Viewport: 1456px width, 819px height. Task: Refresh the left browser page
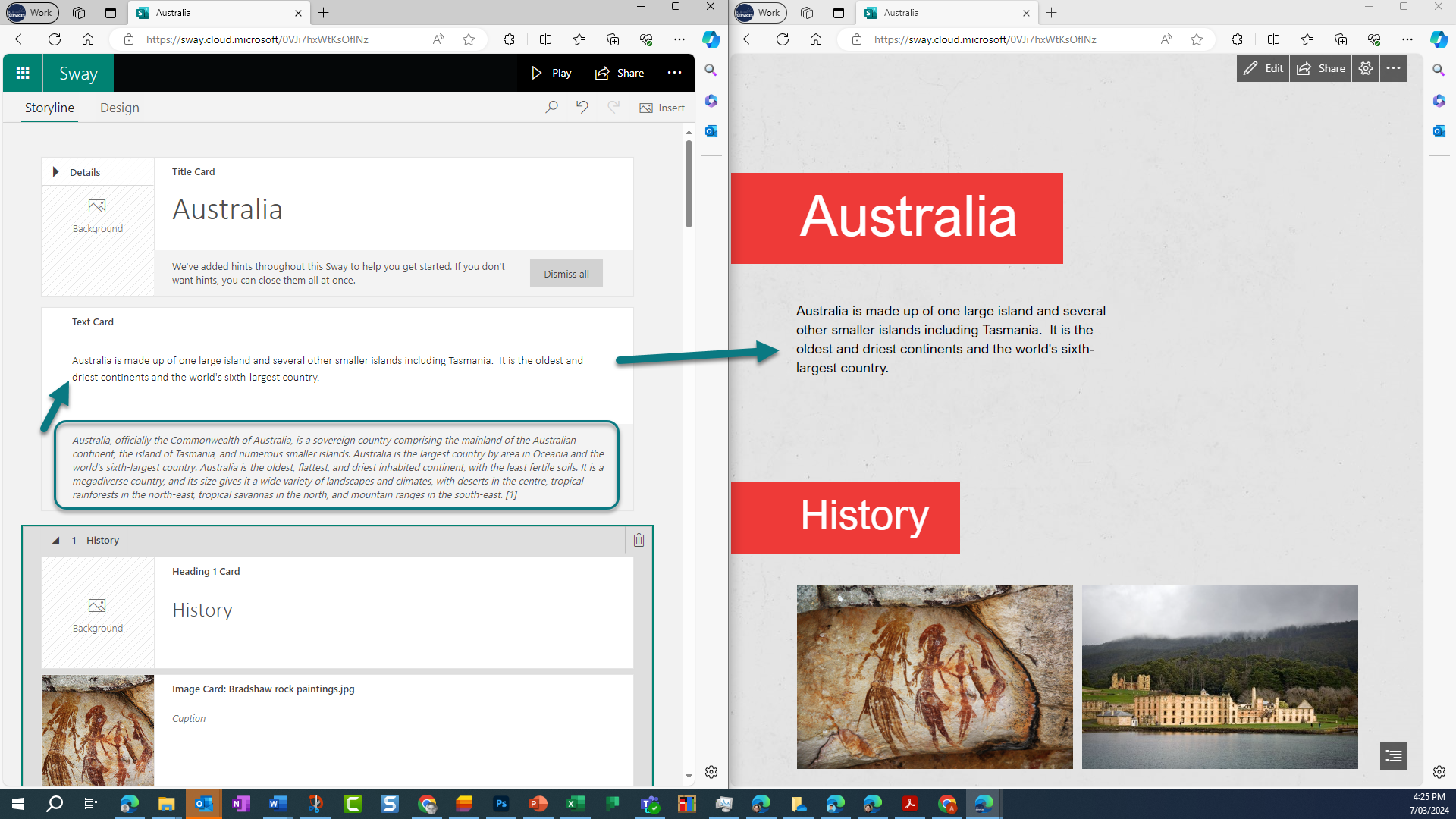tap(55, 39)
